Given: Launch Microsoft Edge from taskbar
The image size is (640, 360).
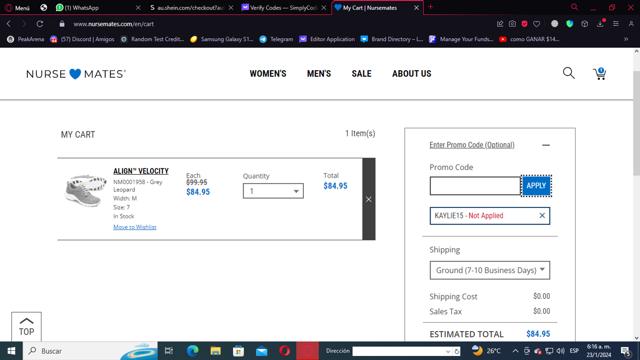Looking at the screenshot, I should point(192,351).
